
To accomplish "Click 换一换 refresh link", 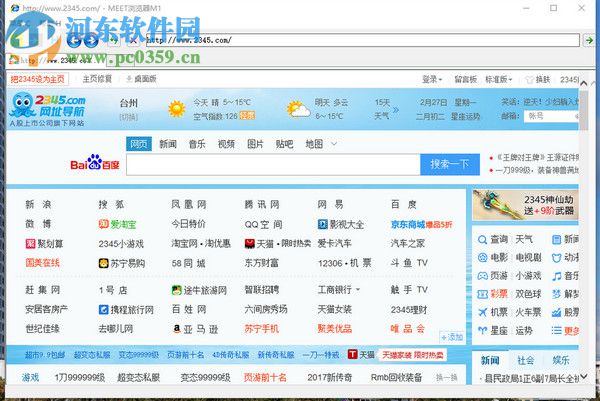I will tap(447, 378).
